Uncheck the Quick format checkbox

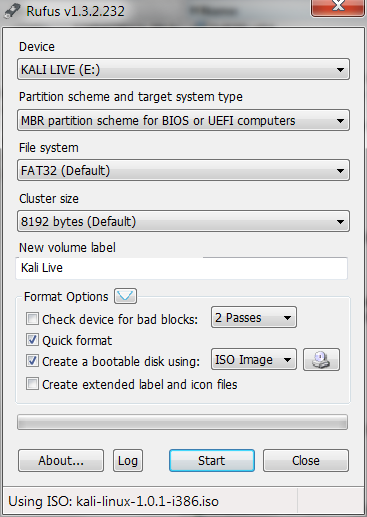[x=32, y=340]
